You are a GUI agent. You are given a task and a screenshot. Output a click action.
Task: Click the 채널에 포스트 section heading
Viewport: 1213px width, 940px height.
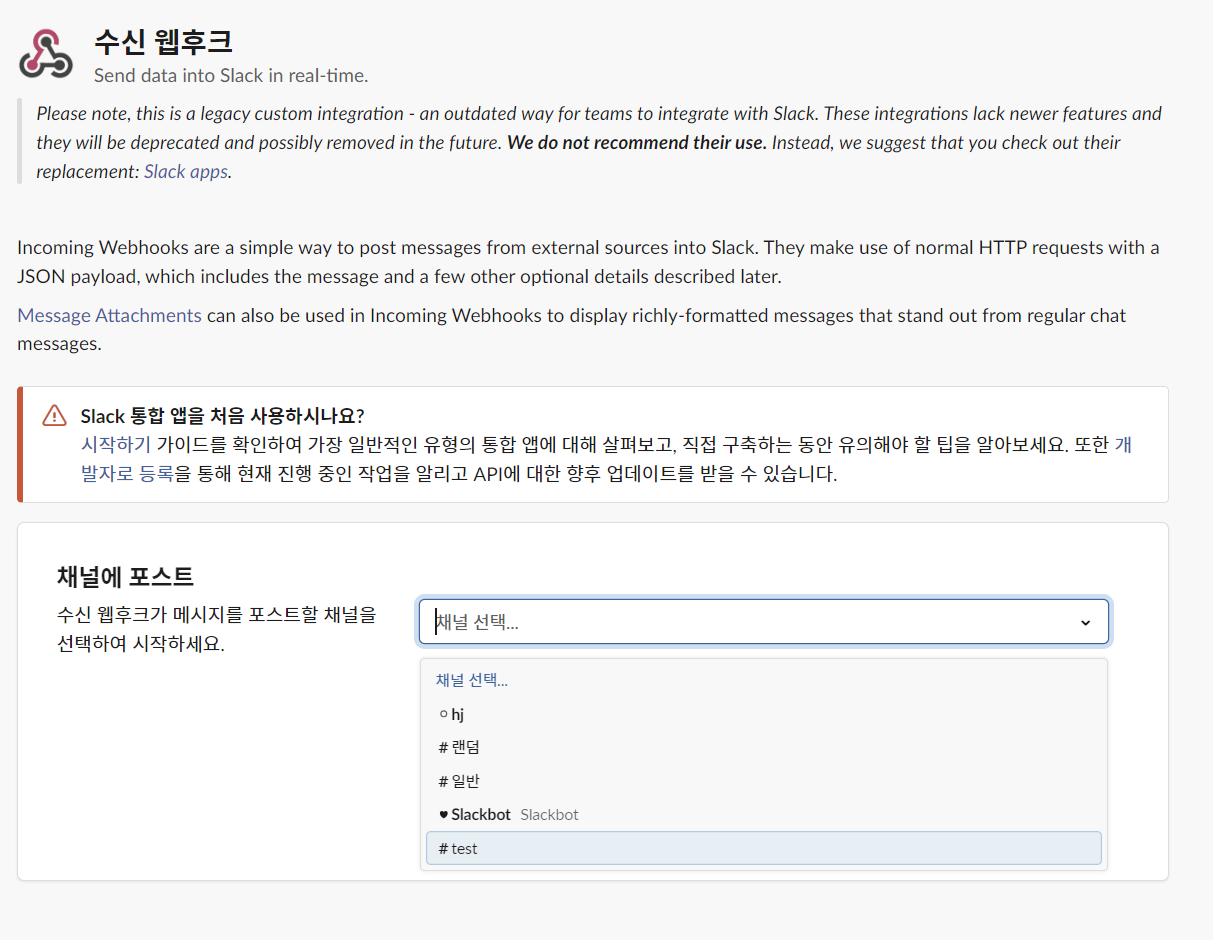(126, 576)
